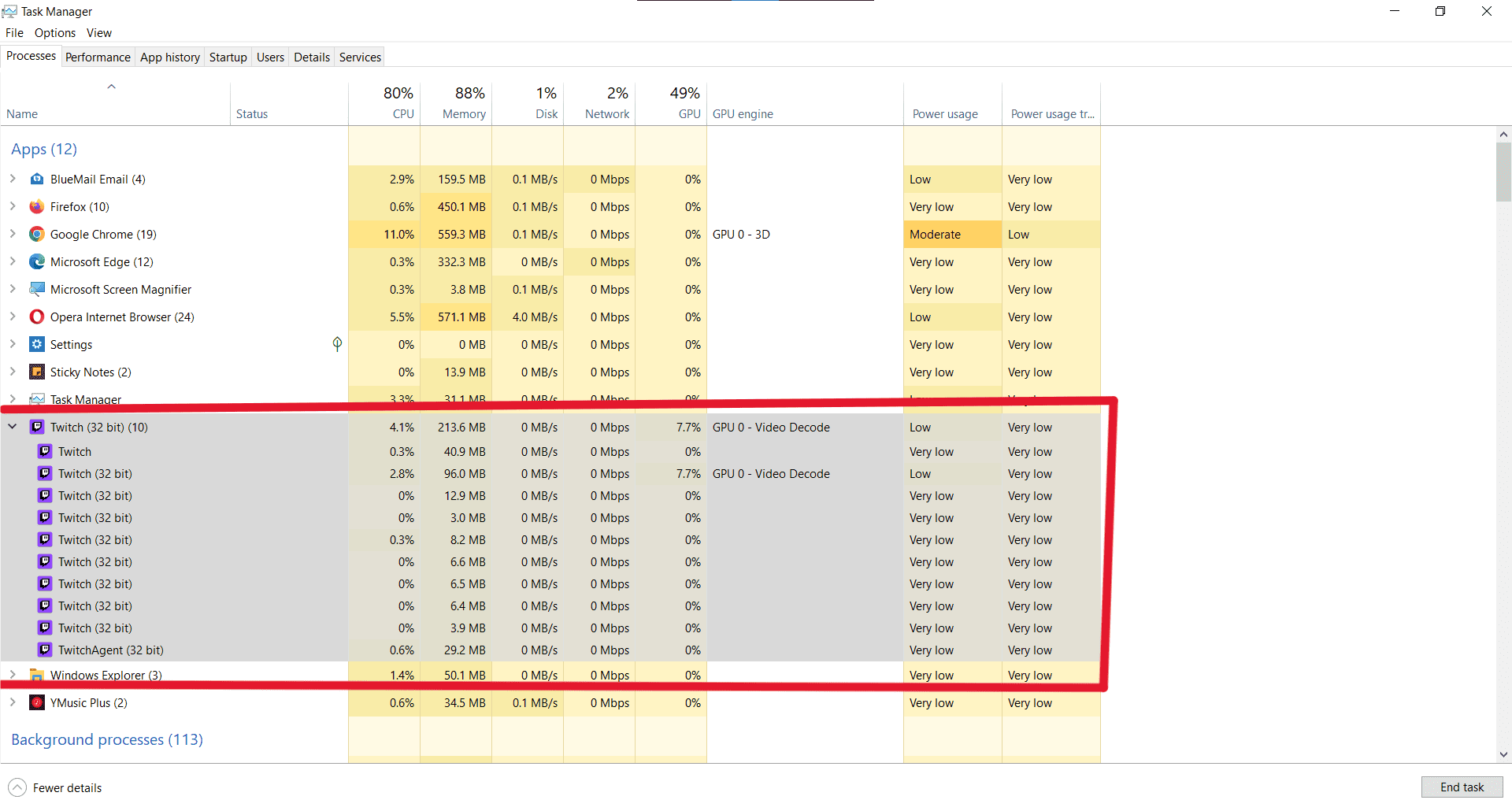
Task: Click the Firefox process icon
Action: [x=37, y=207]
